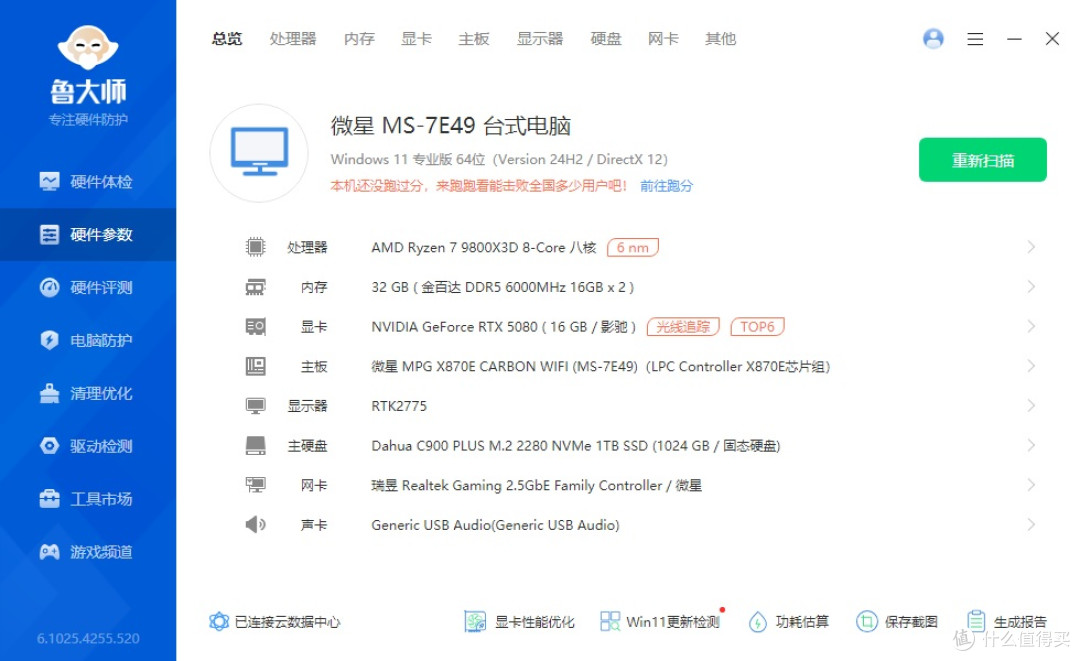The image size is (1080, 661).
Task: Open the hamburger main menu
Action: click(x=975, y=39)
